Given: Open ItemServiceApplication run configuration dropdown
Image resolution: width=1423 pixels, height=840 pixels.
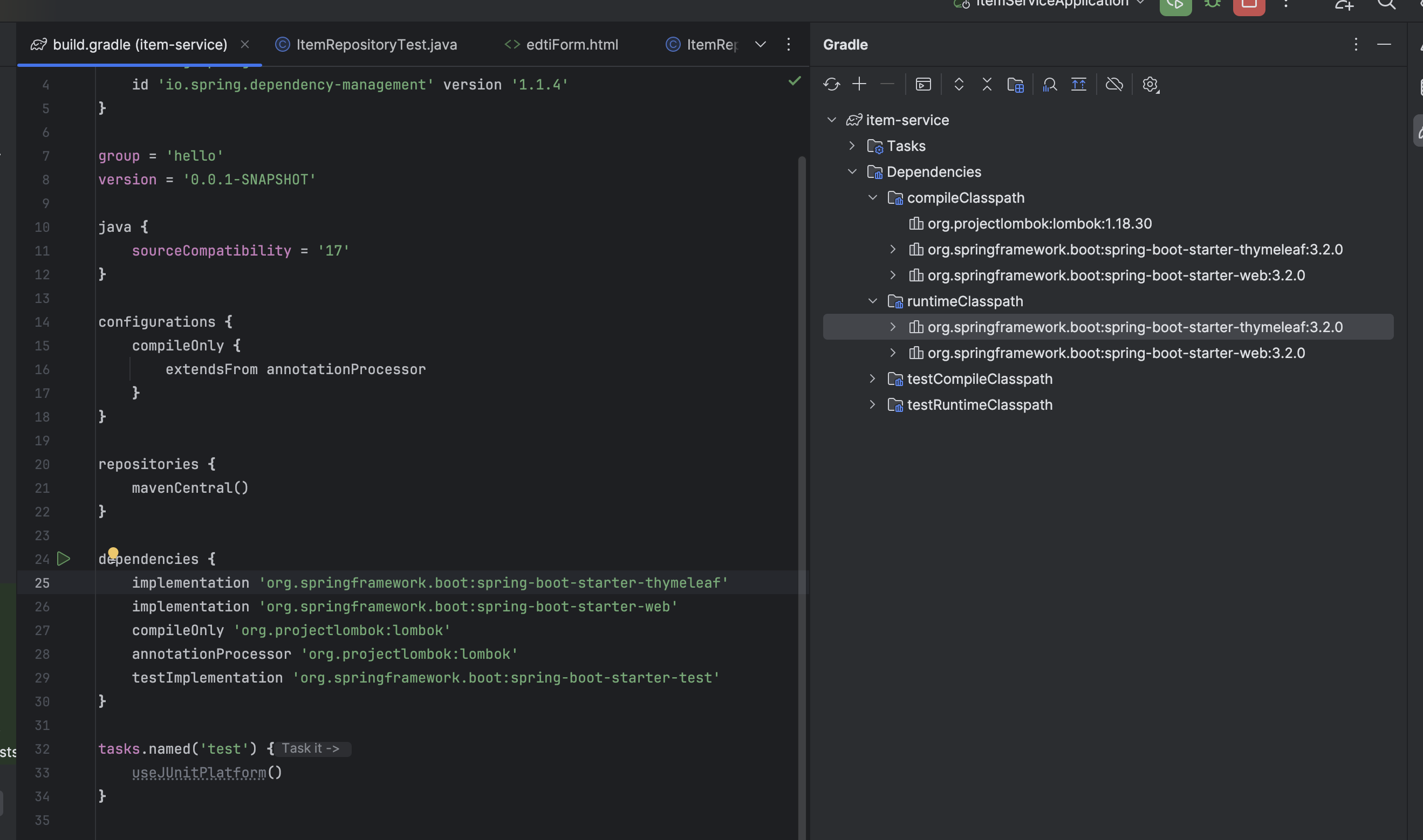Looking at the screenshot, I should pyautogui.click(x=1049, y=3).
